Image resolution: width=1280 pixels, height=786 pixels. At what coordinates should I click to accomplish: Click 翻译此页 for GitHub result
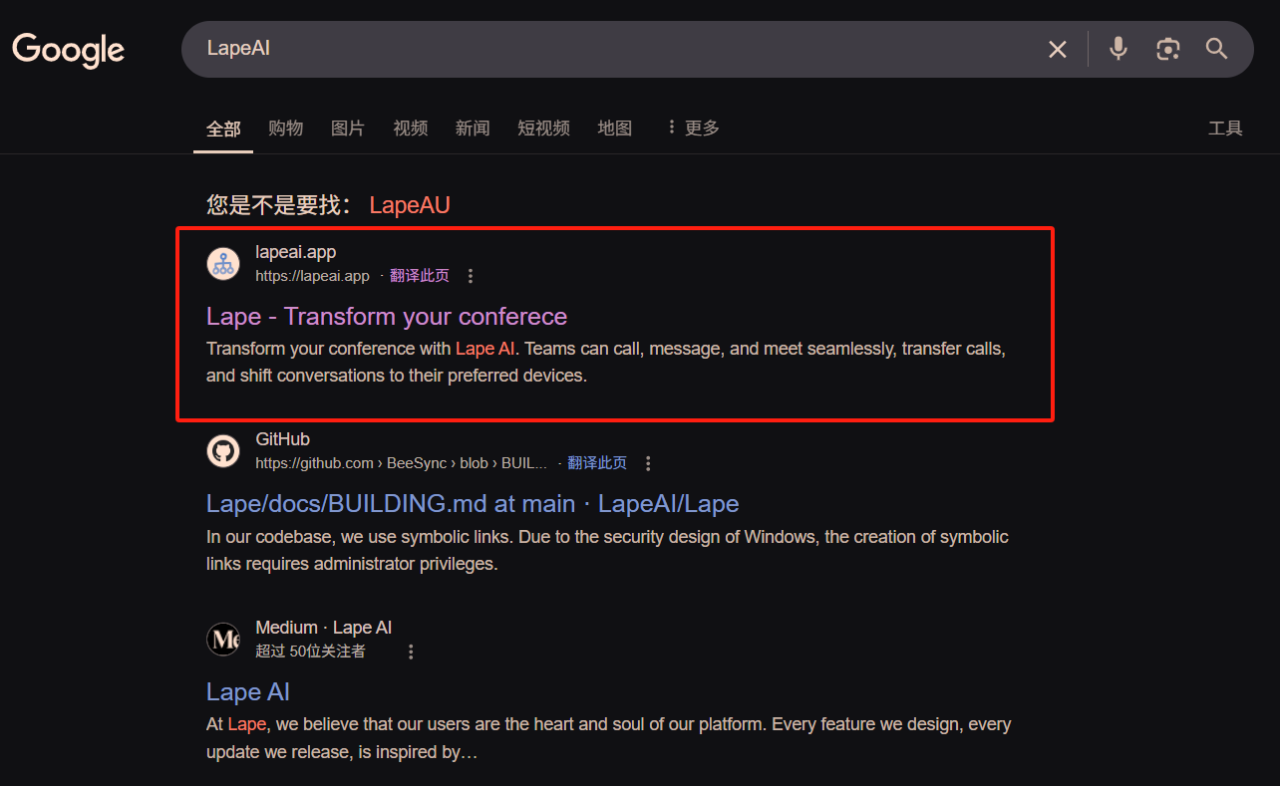[x=597, y=463]
